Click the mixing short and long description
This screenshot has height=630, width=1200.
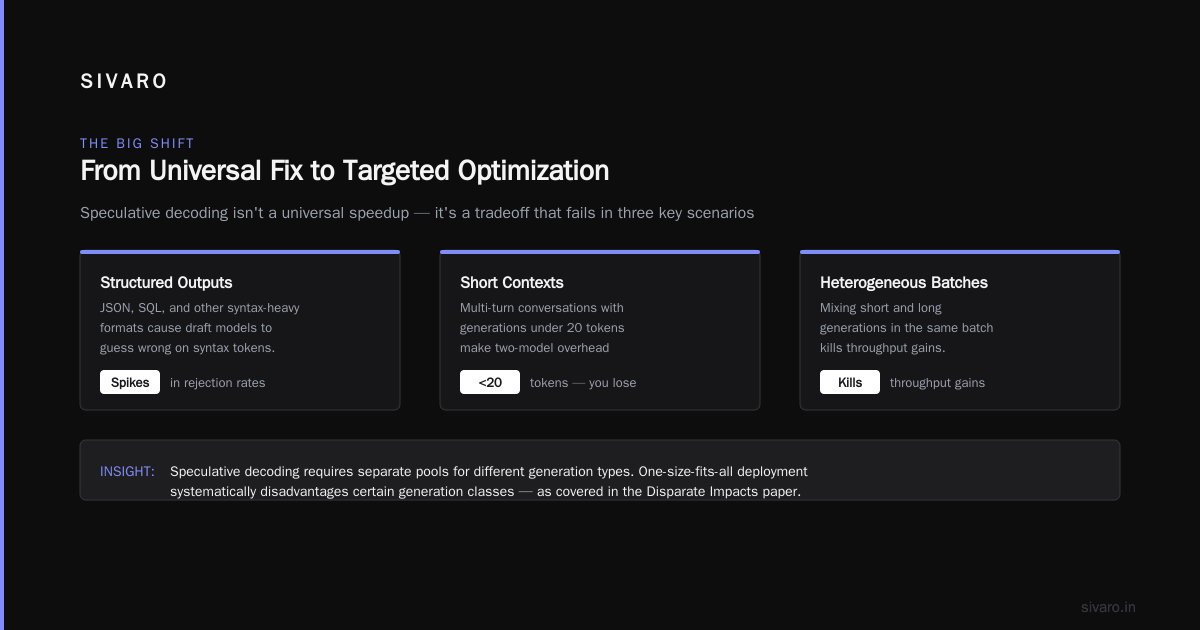pyautogui.click(x=906, y=328)
